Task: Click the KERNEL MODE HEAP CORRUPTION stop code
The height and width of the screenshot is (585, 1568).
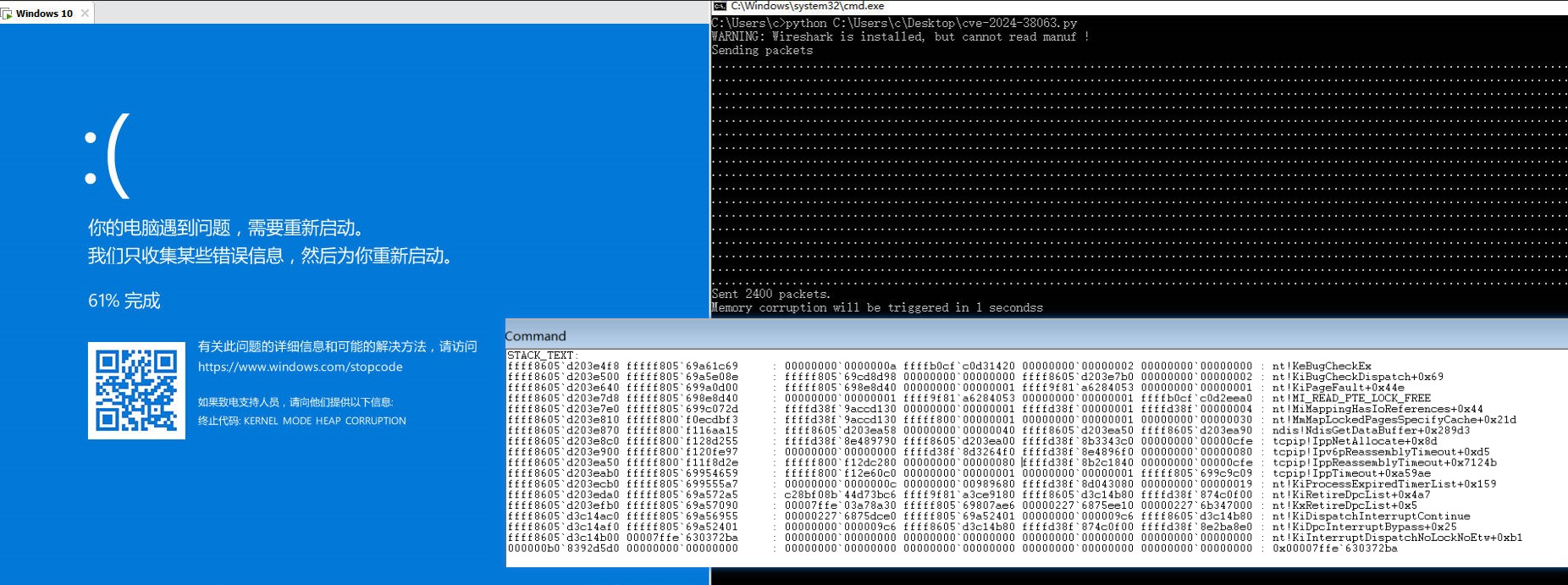Action: (x=324, y=421)
